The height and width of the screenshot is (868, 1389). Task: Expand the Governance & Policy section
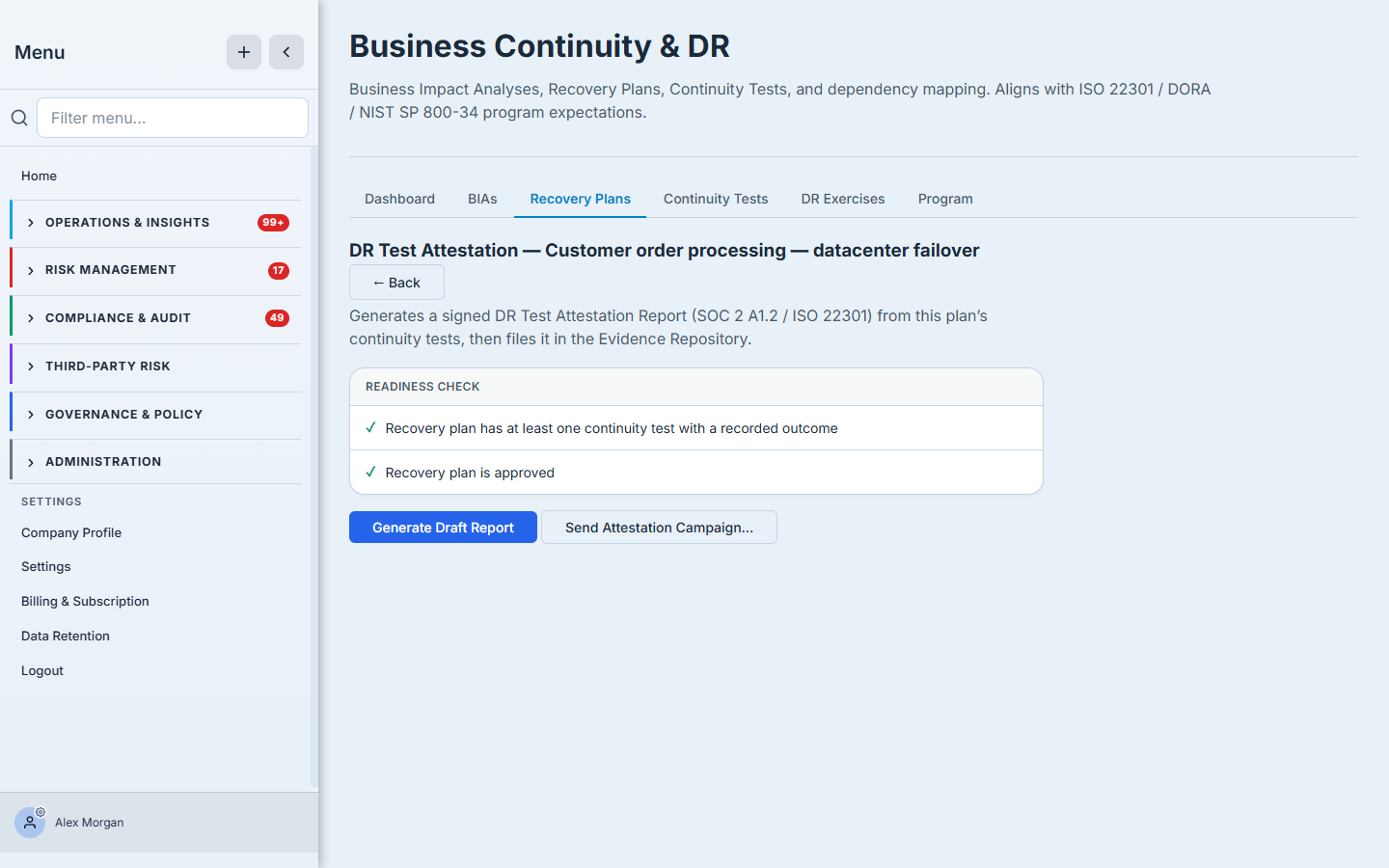point(155,415)
